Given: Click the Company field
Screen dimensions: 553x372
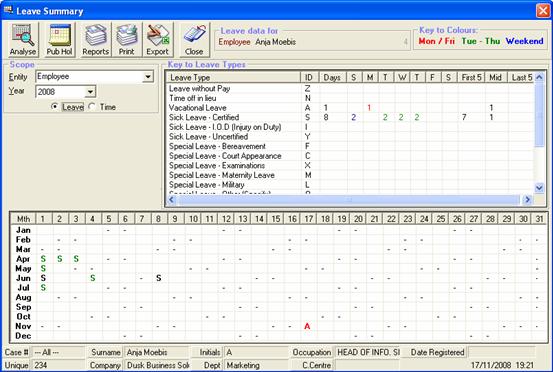Looking at the screenshot, I should 157,365.
